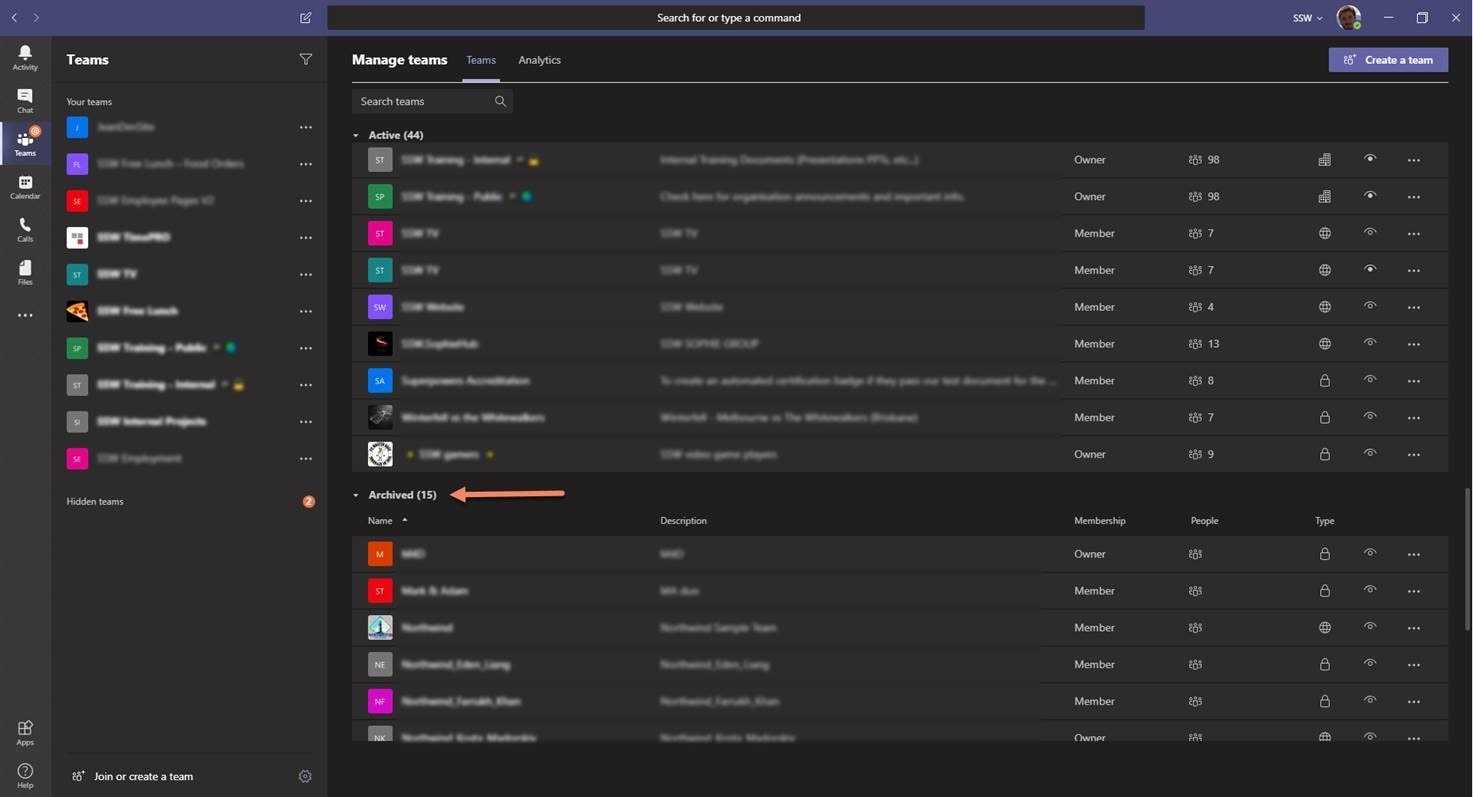Click the filter icon beside Teams header
Viewport: 1473px width, 797px height.
click(306, 59)
